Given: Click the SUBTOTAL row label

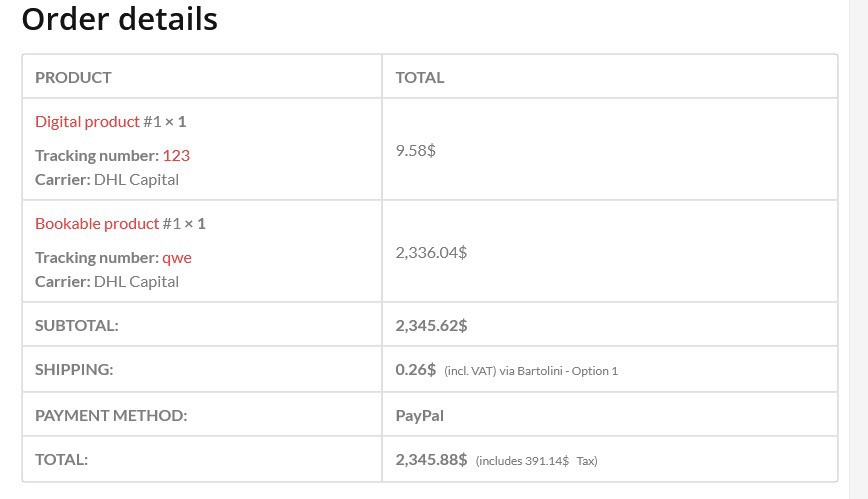Looking at the screenshot, I should [x=76, y=325].
